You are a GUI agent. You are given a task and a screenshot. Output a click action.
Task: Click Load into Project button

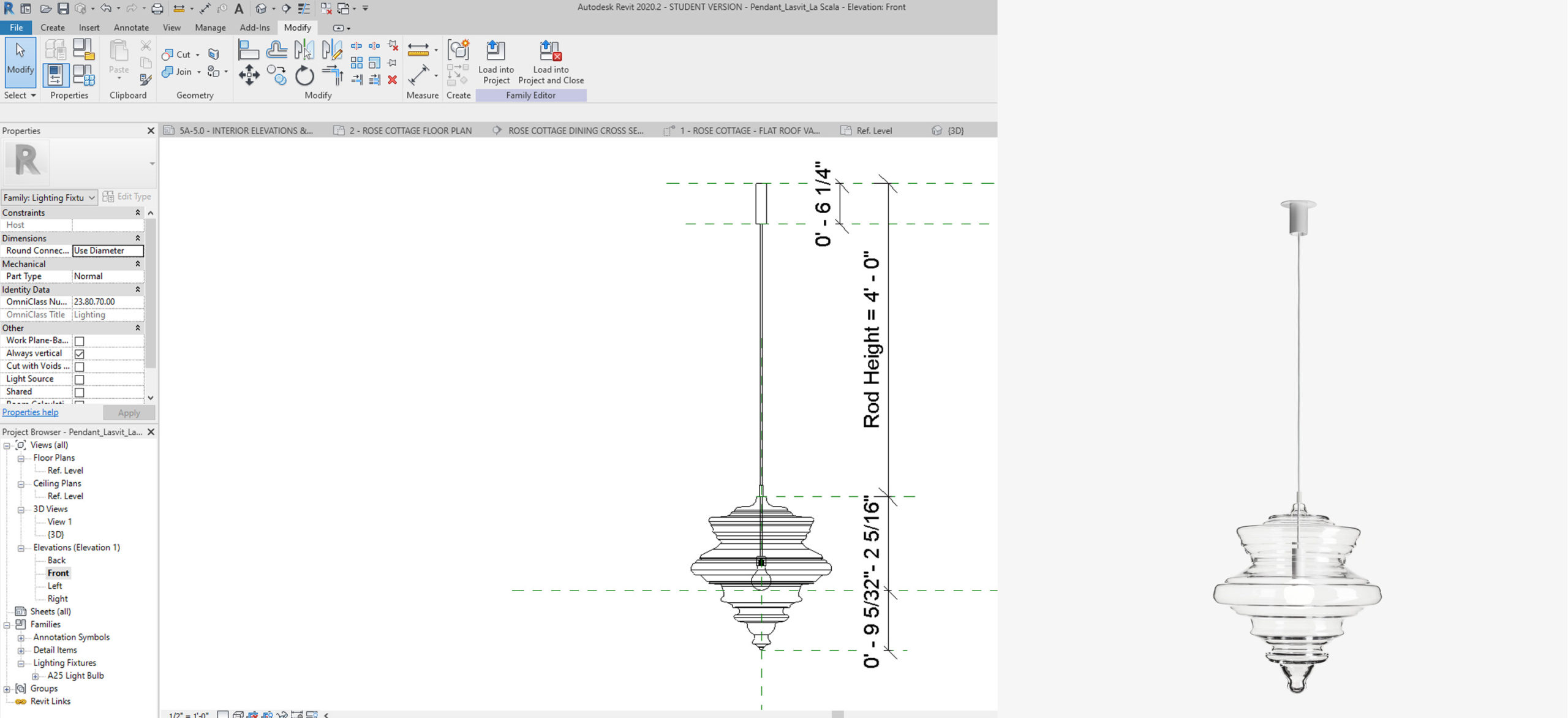[x=496, y=62]
